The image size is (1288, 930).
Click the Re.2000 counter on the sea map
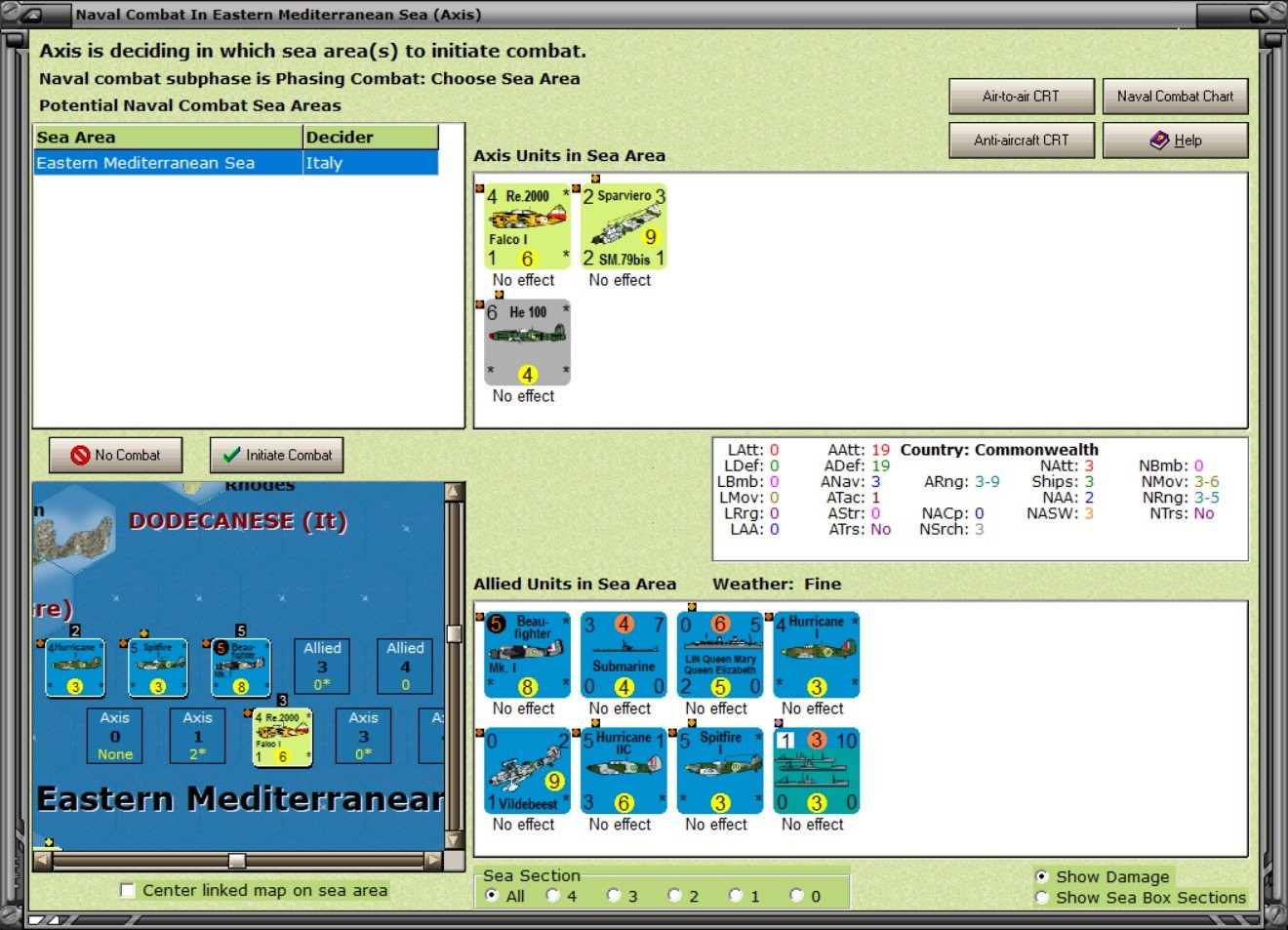pyautogui.click(x=283, y=738)
